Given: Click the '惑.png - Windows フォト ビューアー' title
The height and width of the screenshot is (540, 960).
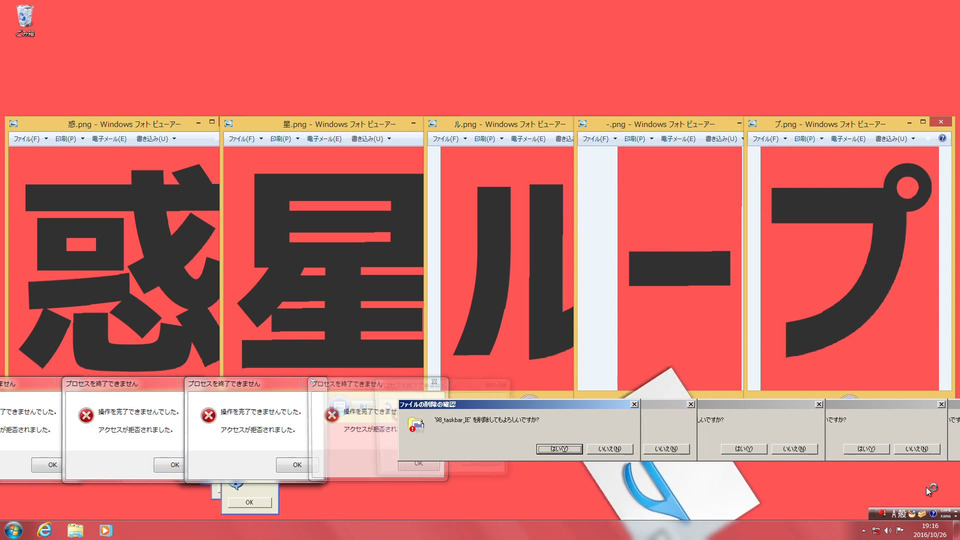Looking at the screenshot, I should coord(124,124).
